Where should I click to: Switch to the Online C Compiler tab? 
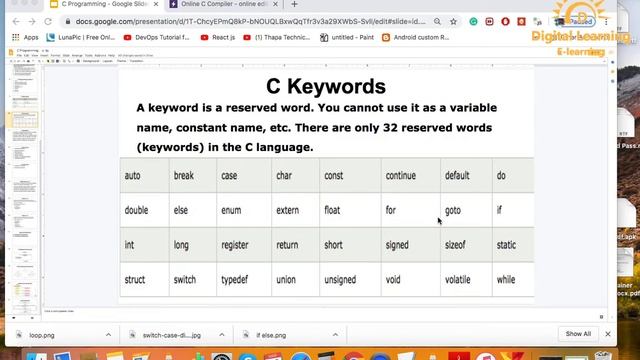click(x=224, y=4)
